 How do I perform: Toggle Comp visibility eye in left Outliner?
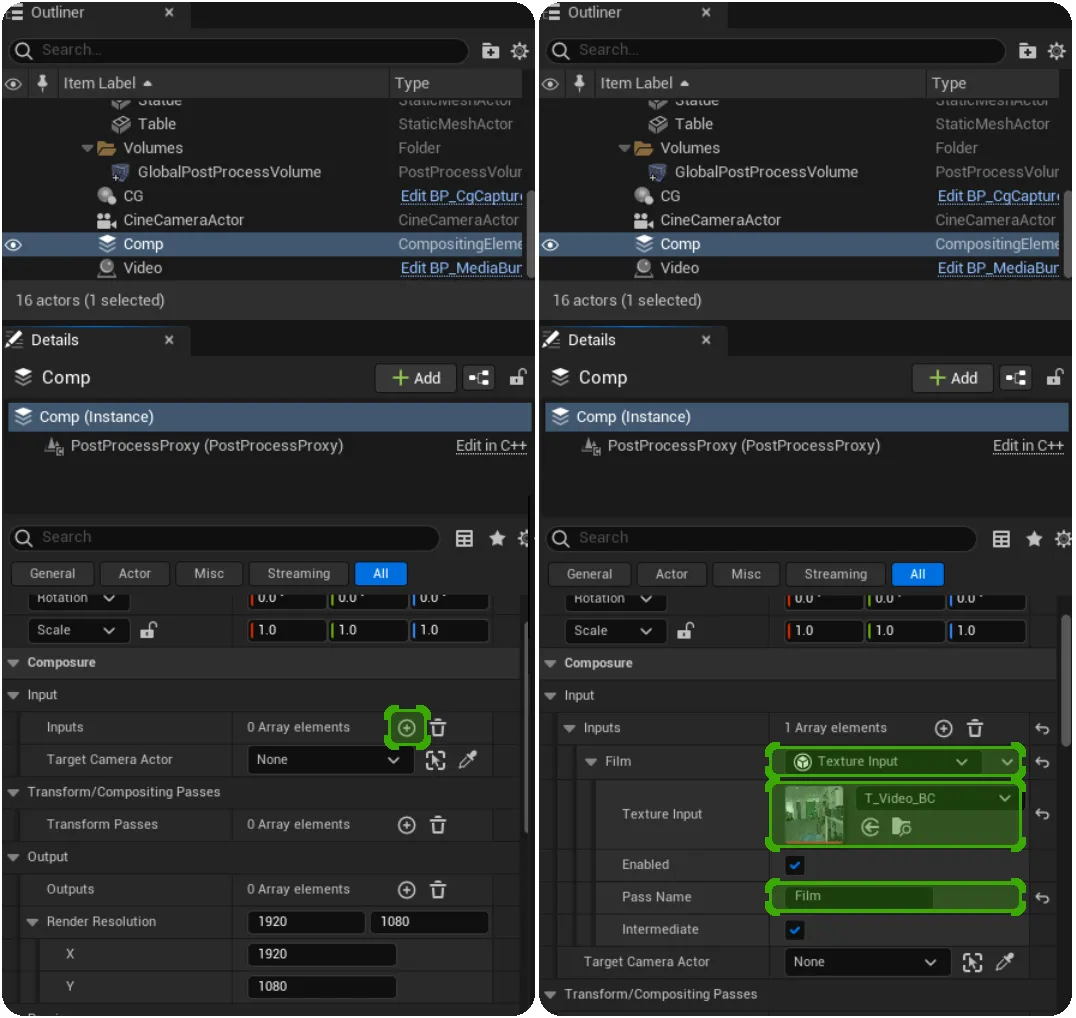[x=14, y=245]
